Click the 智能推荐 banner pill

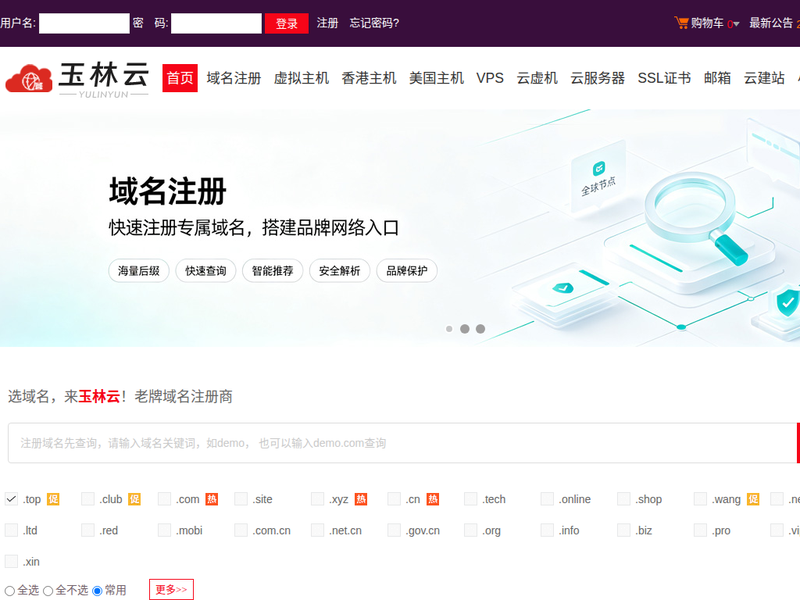(x=272, y=270)
